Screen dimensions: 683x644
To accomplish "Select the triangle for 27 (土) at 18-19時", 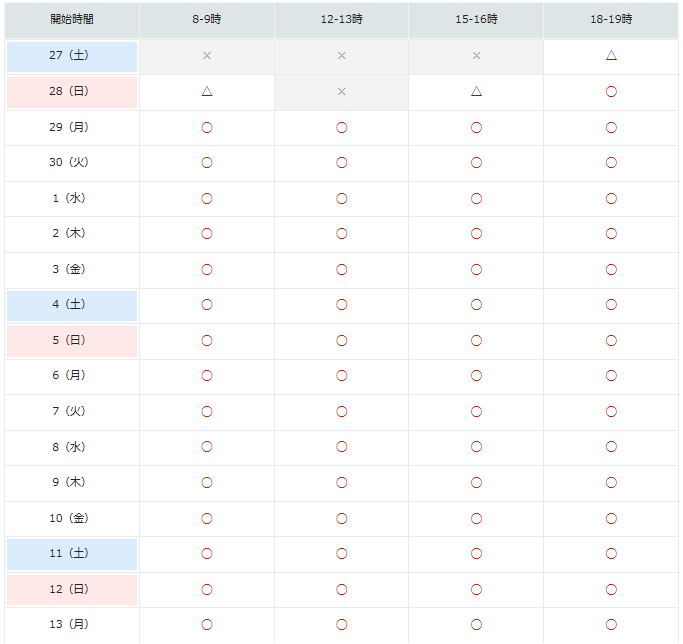I will 611,55.
